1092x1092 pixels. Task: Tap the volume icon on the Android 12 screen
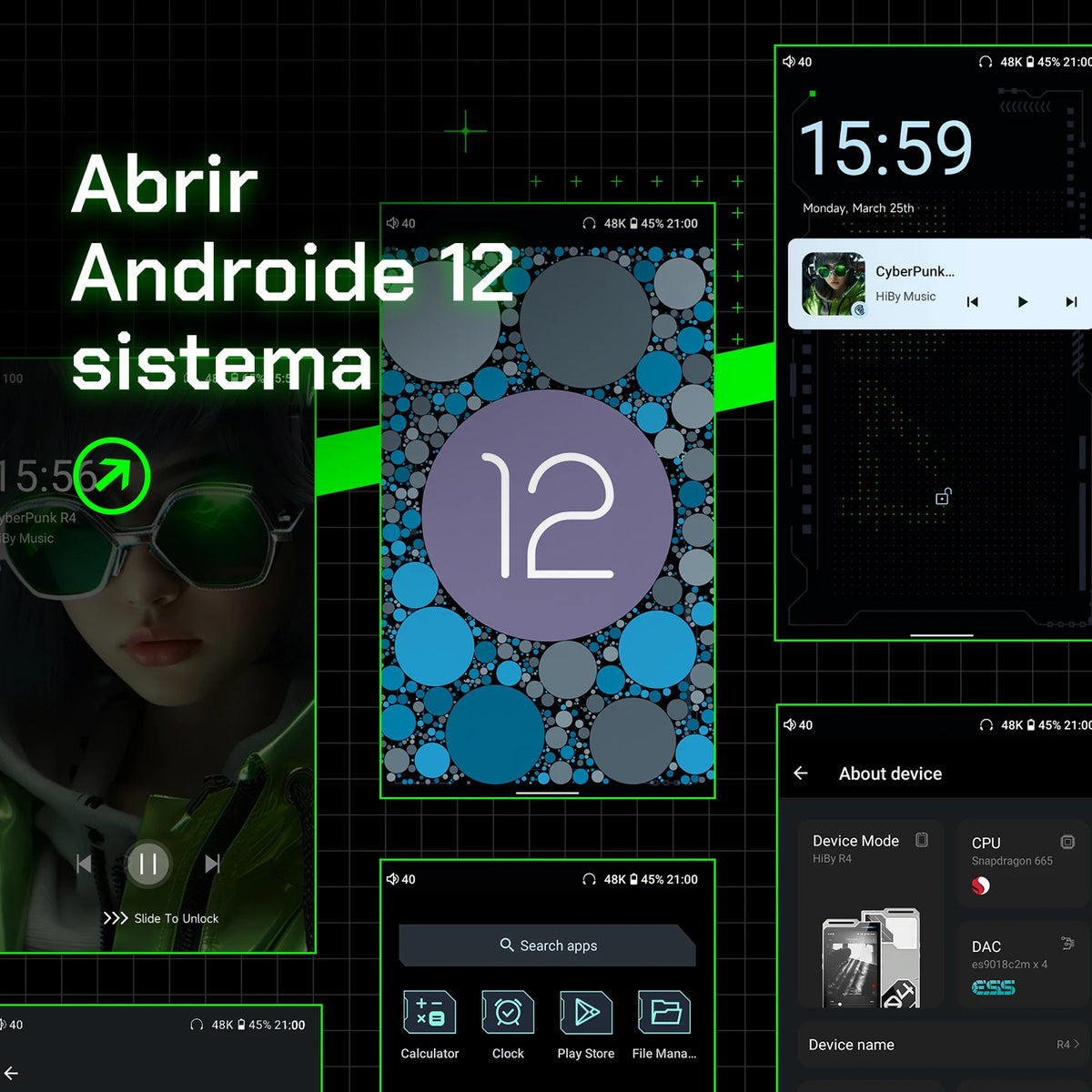(x=392, y=223)
